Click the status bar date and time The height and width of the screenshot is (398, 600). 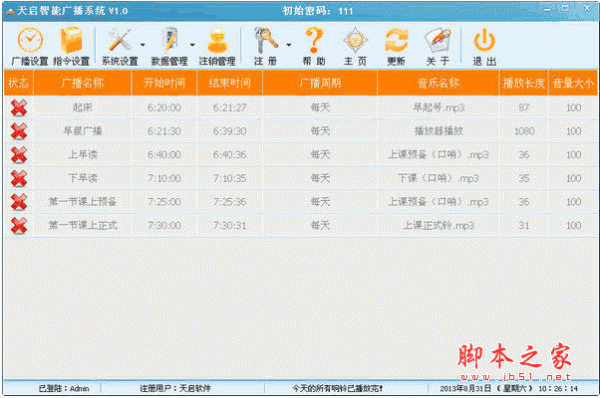(x=509, y=388)
